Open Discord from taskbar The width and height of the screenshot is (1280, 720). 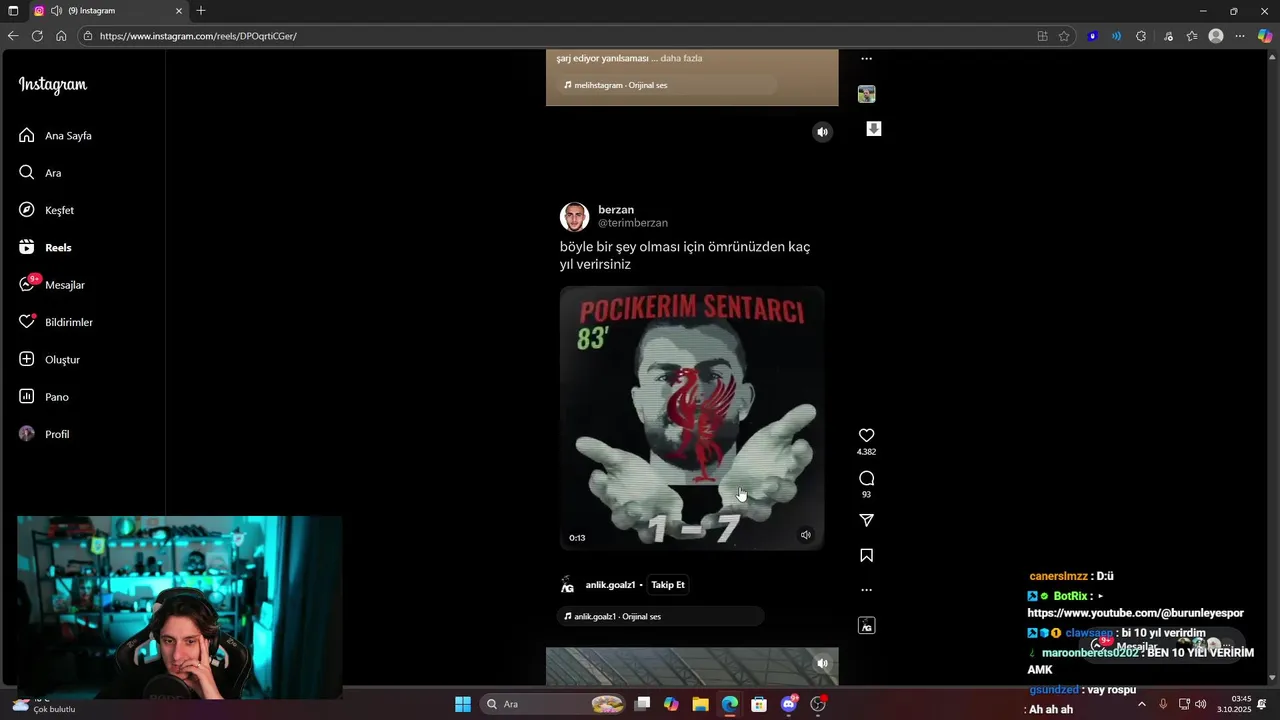point(789,704)
